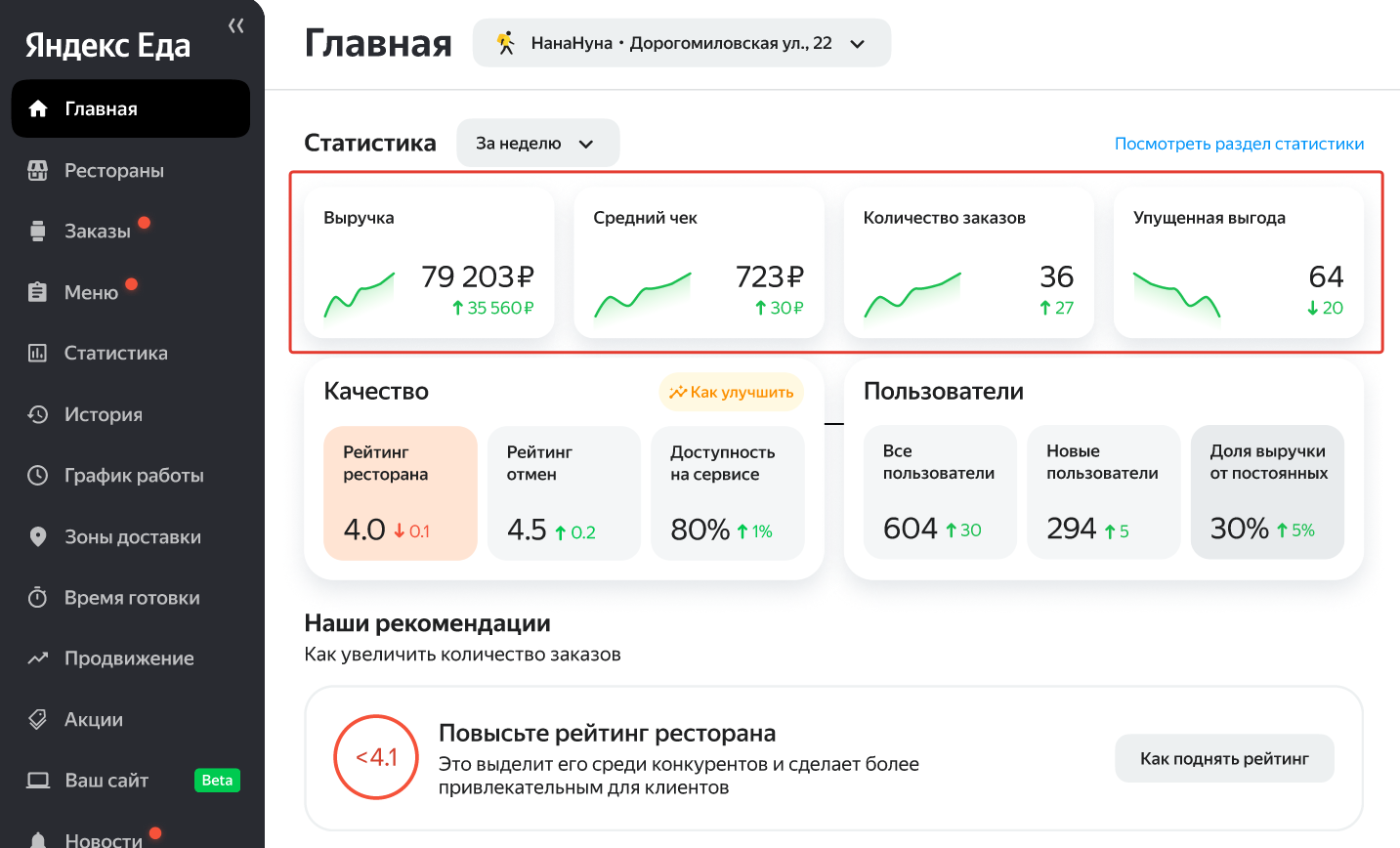The image size is (1400, 848).
Task: Open the Средний чек statistics card
Action: (x=699, y=264)
